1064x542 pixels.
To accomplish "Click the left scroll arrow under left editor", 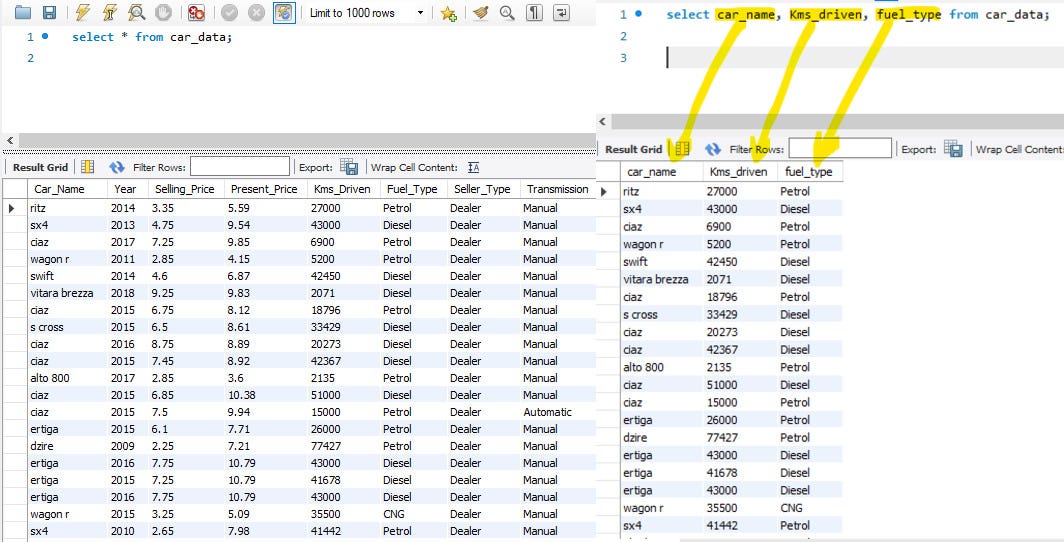I will click(x=10, y=140).
